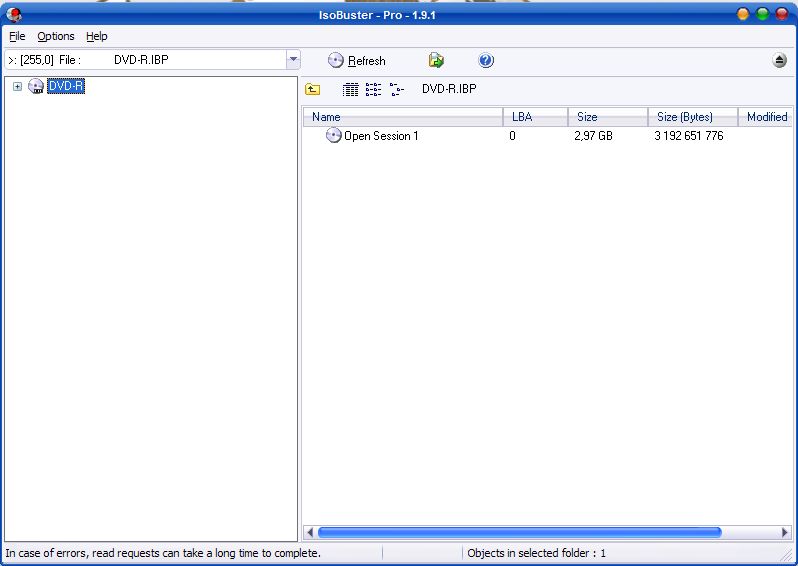Click the Refresh button
The height and width of the screenshot is (566, 798).
click(357, 61)
